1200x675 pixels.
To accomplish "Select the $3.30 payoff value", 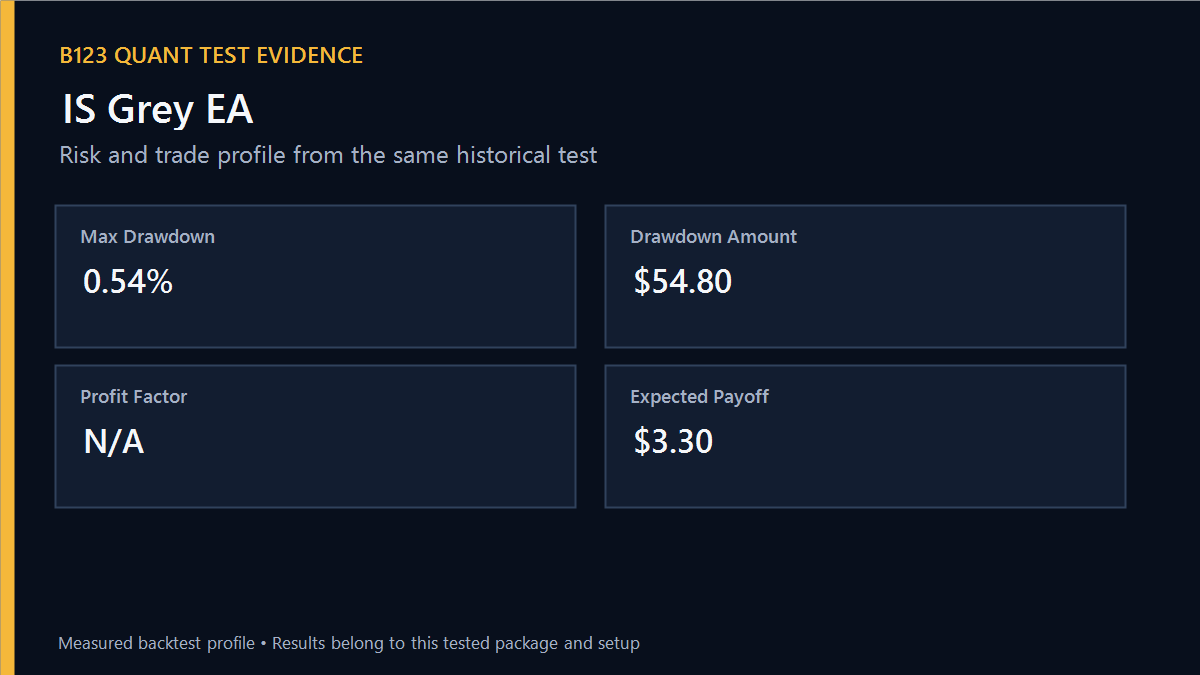I will click(x=673, y=442).
